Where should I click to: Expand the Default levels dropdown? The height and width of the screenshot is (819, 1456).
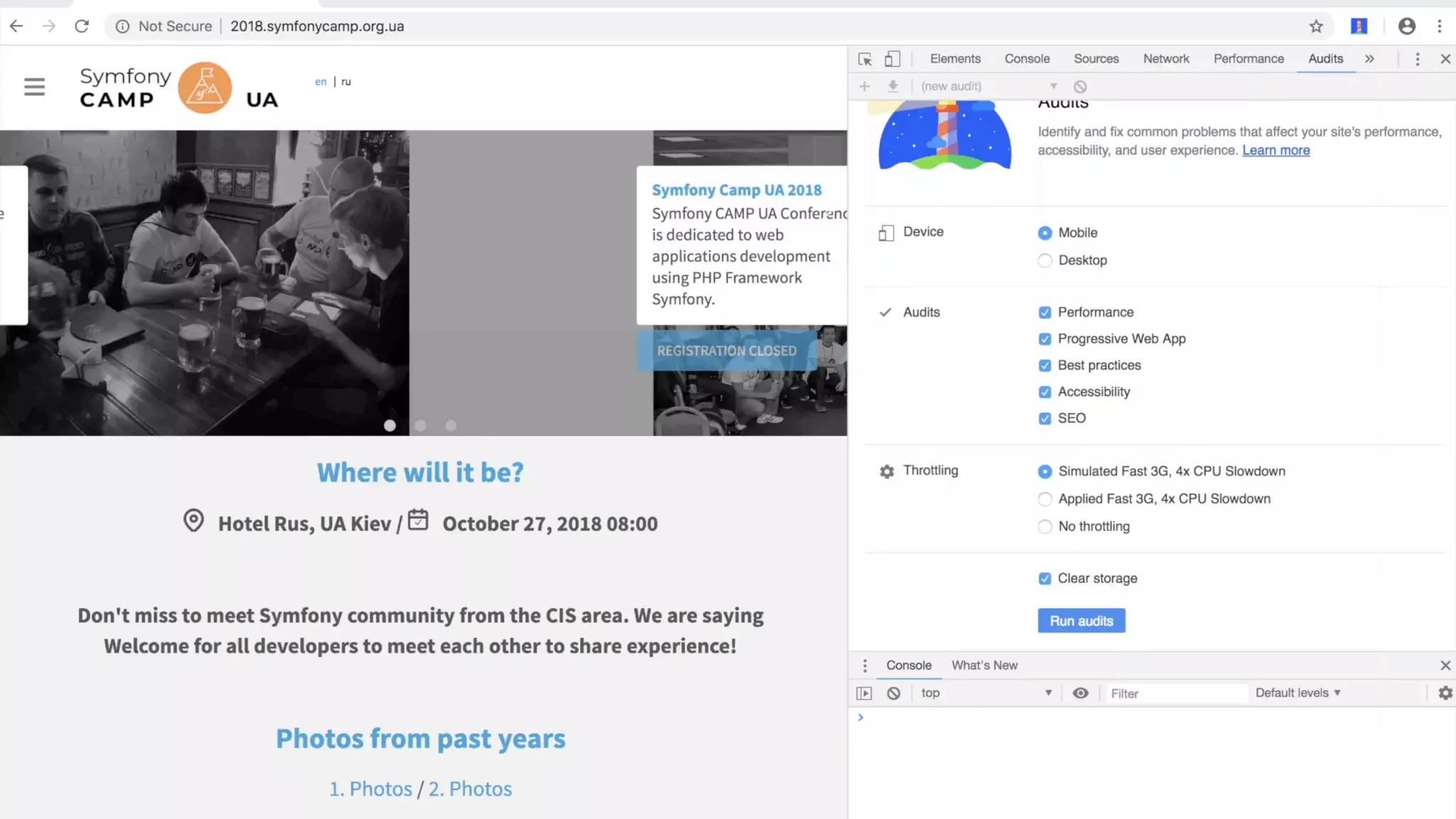coord(1297,692)
